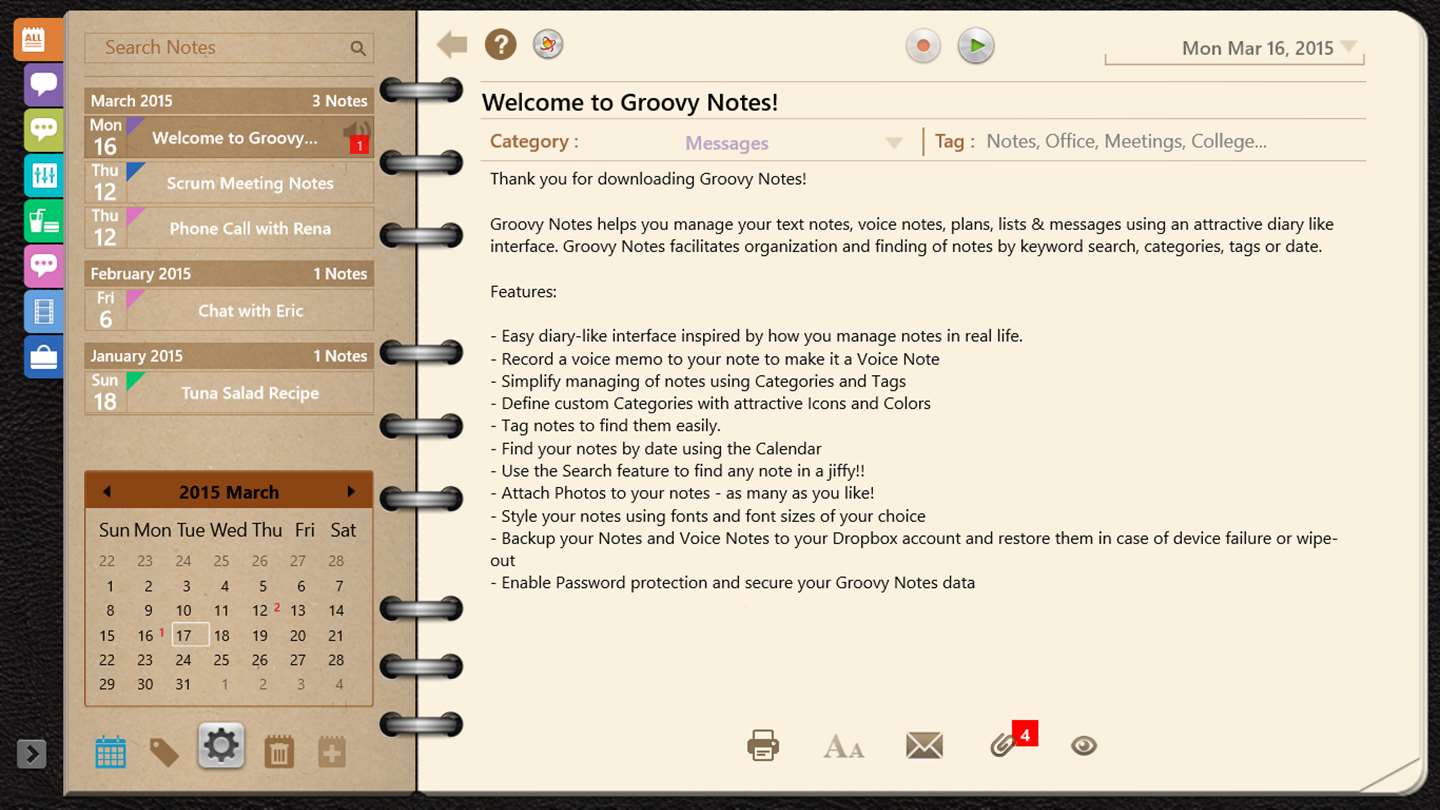Open attachments with the paperclip icon
The image size is (1440, 810).
pos(1003,745)
